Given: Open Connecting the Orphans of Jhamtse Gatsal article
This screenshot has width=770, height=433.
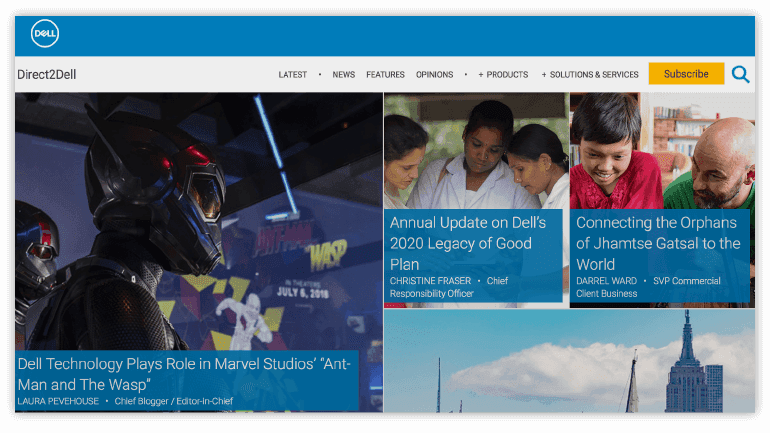Looking at the screenshot, I should pos(658,244).
